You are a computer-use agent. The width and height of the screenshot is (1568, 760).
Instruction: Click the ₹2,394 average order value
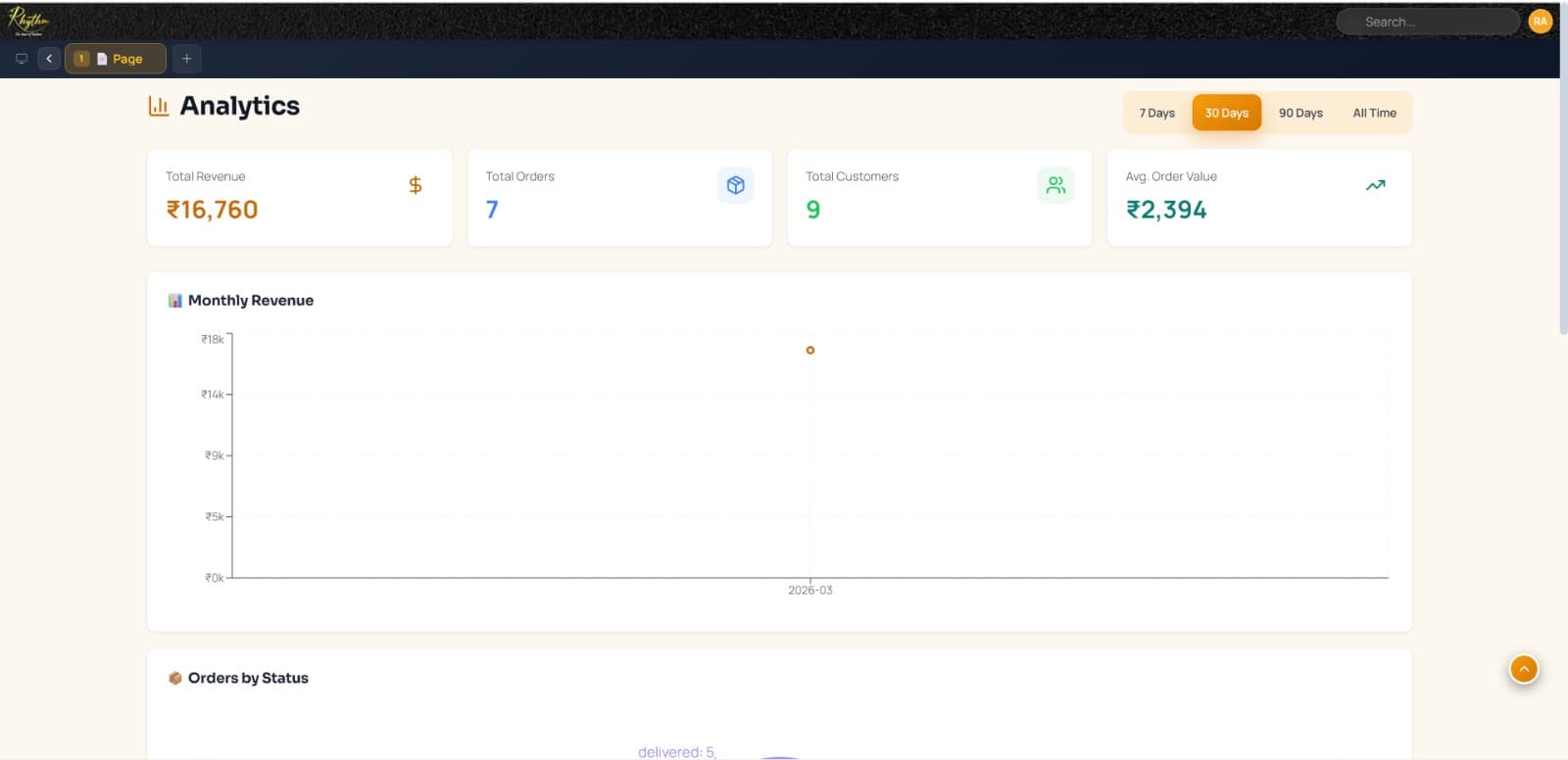pos(1166,210)
